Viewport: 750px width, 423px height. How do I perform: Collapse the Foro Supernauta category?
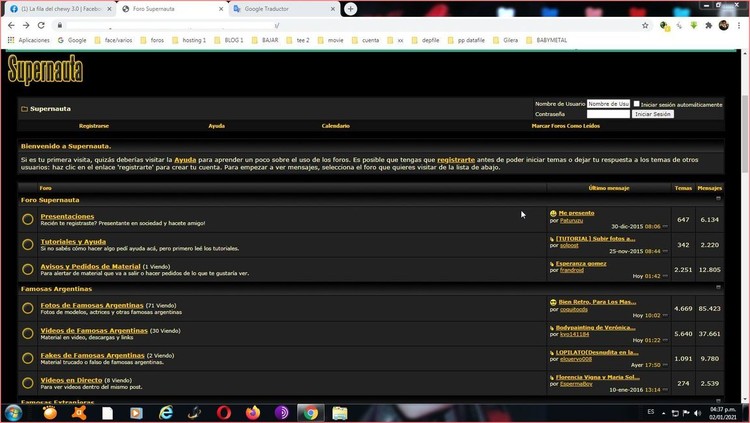[717, 199]
